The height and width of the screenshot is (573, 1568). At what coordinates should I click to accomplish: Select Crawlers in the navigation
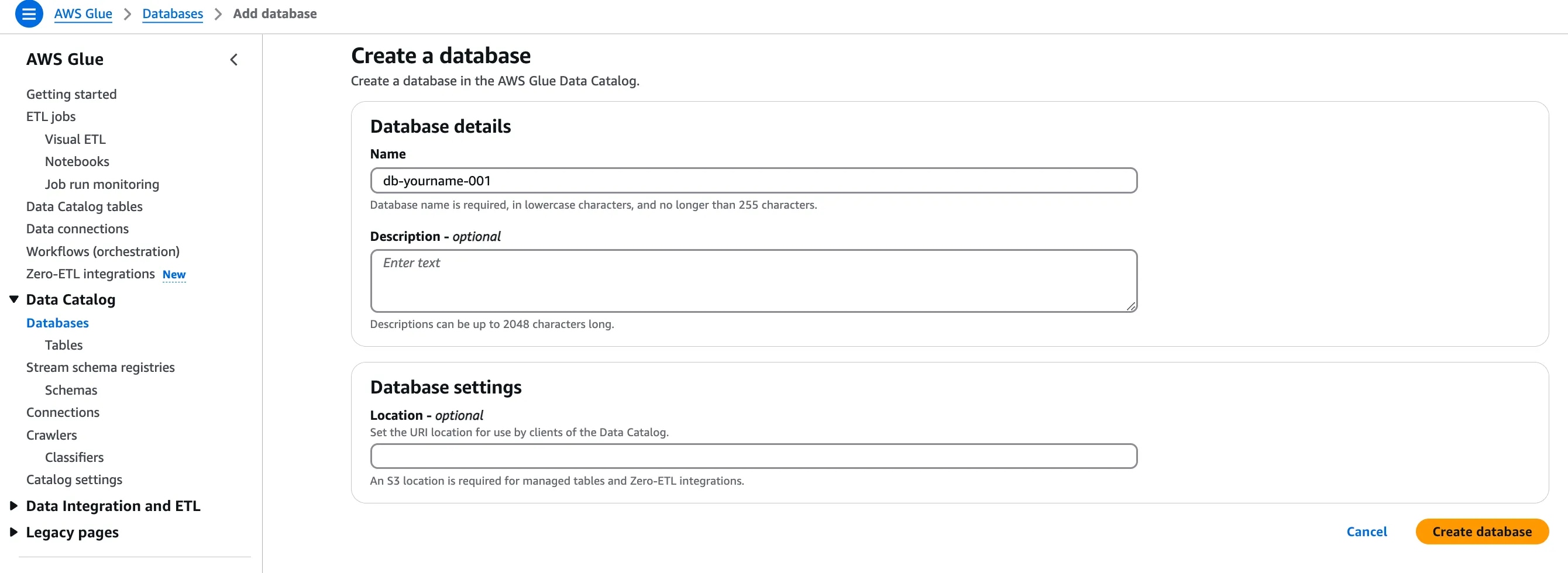pyautogui.click(x=51, y=435)
